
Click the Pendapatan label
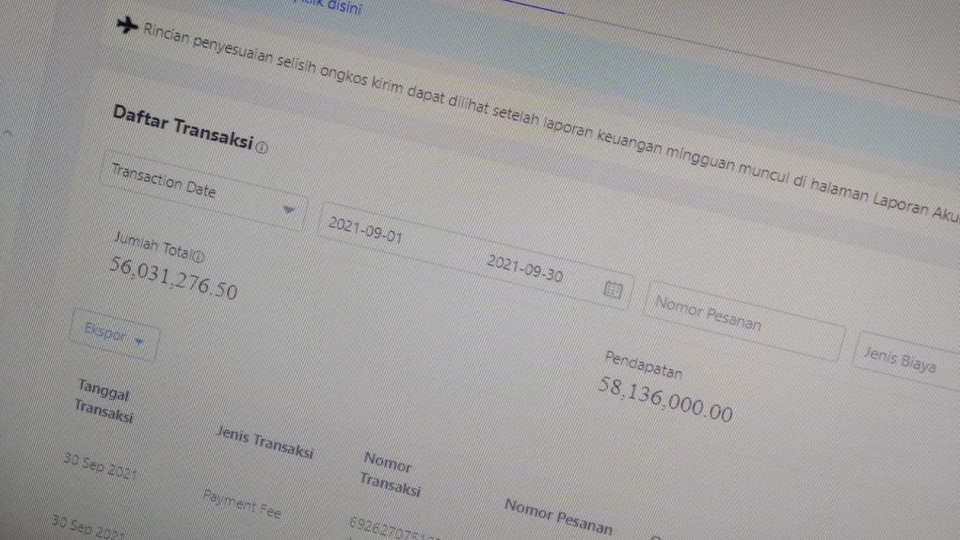[x=643, y=365]
